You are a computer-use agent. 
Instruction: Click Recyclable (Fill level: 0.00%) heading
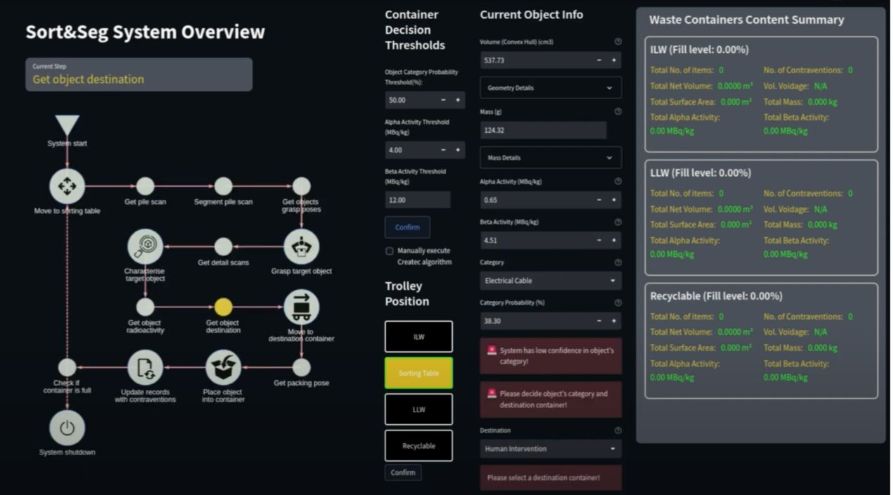coord(716,296)
